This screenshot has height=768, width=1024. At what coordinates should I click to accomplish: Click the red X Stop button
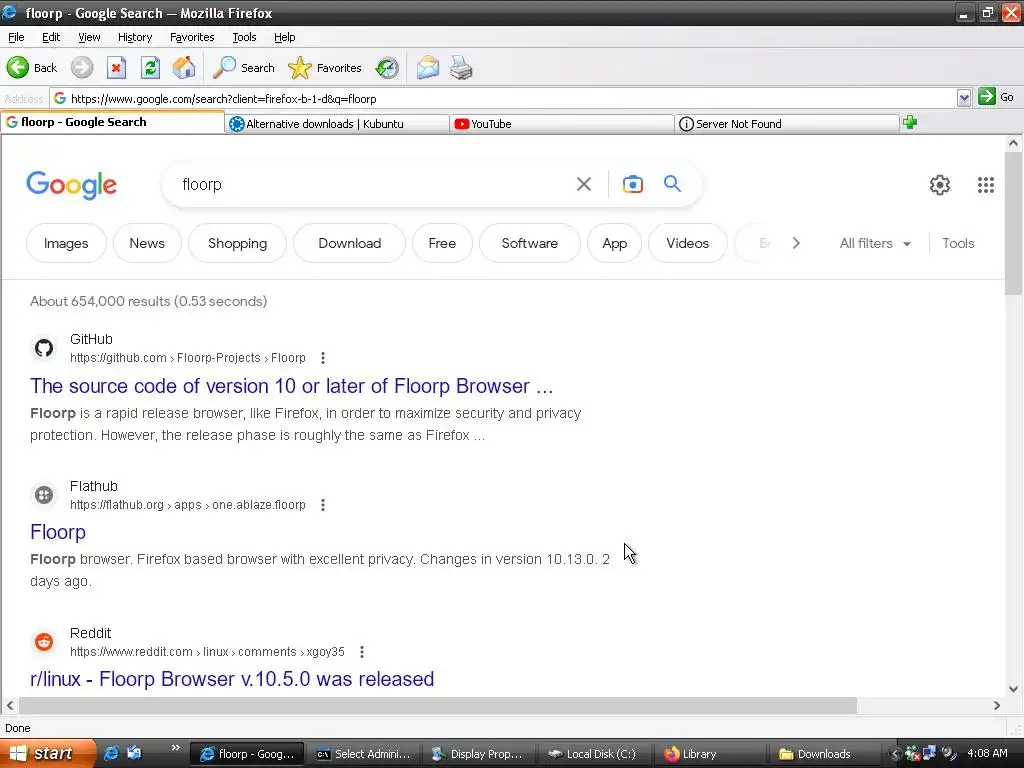coord(116,67)
